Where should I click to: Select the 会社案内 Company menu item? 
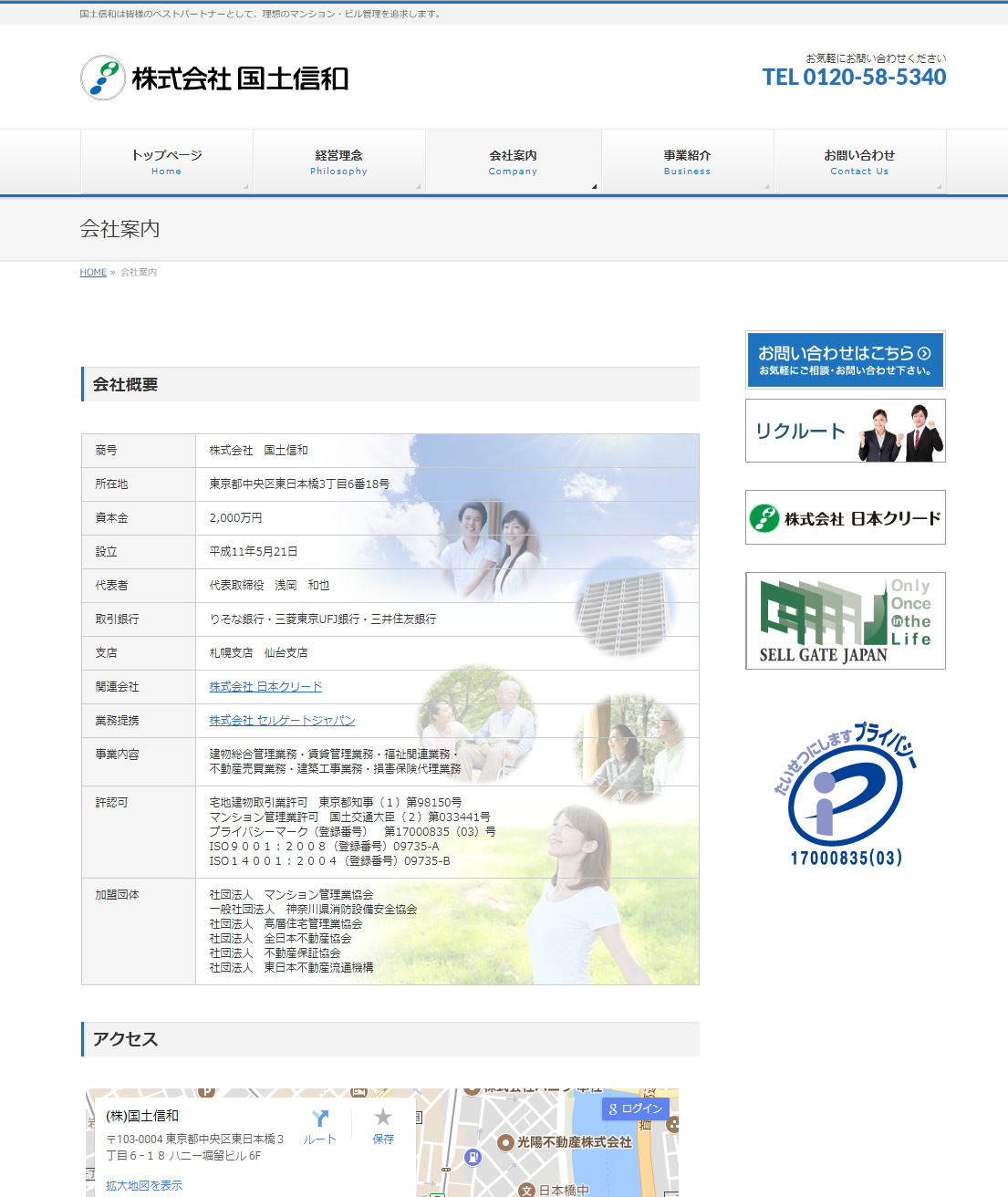coord(513,161)
